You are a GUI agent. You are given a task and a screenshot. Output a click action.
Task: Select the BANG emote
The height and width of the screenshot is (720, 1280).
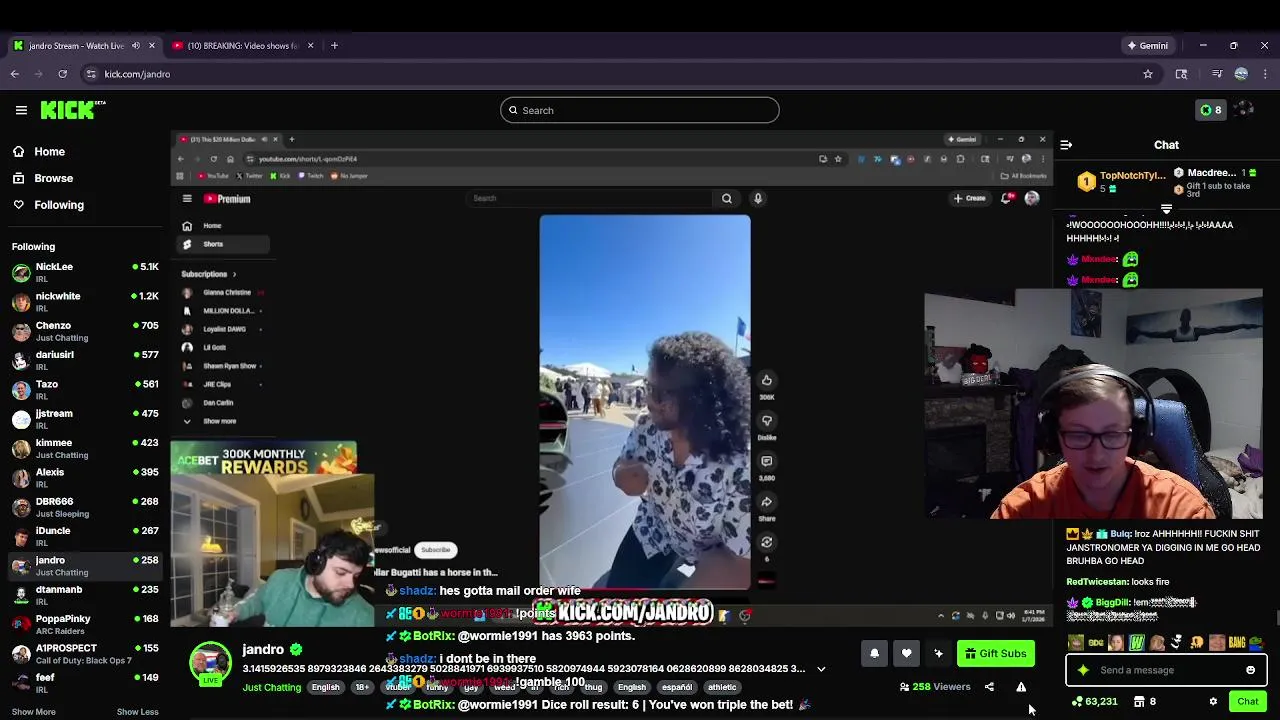point(1237,643)
